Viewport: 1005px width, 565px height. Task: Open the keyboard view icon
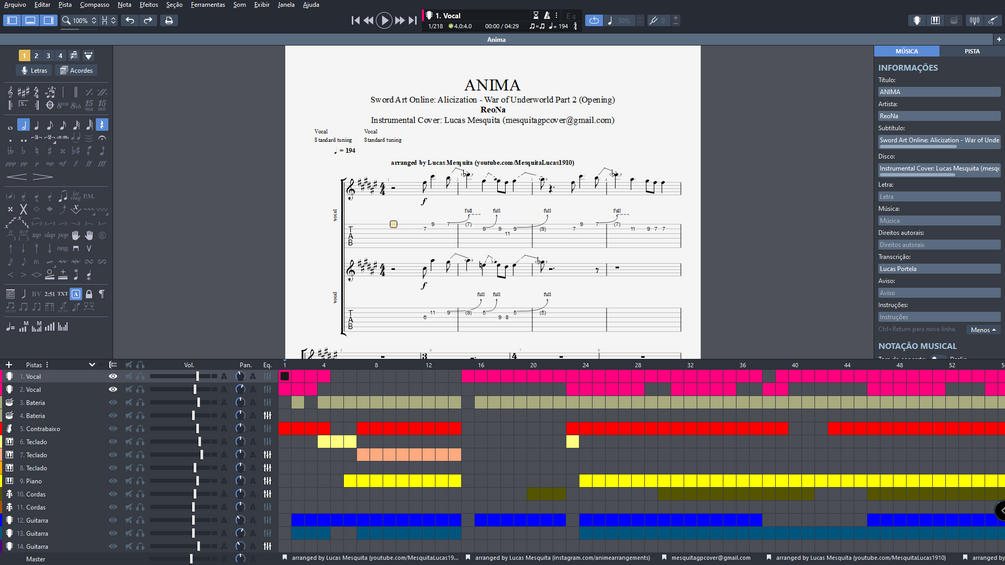point(936,20)
